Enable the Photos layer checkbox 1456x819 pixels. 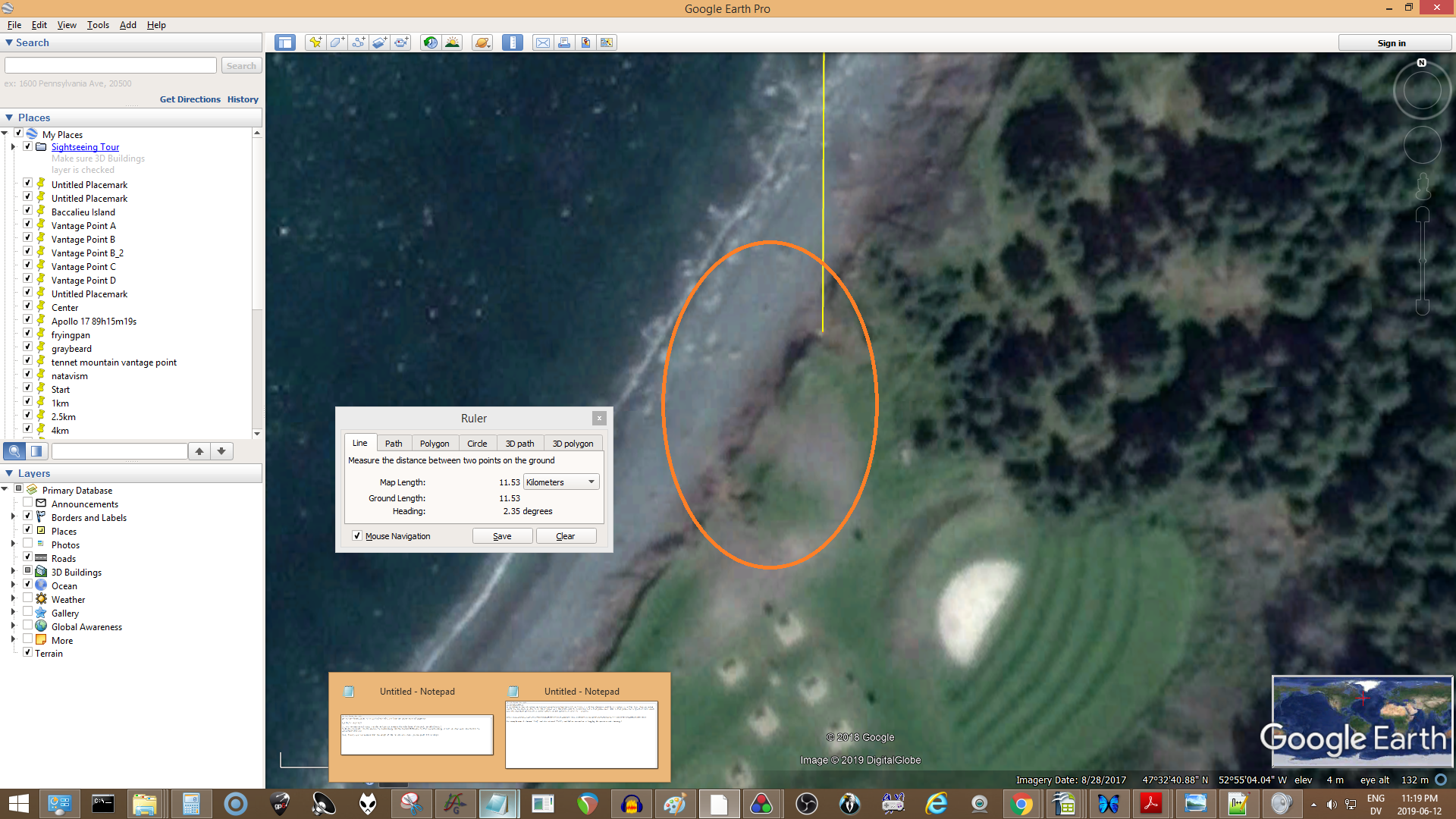pos(27,544)
